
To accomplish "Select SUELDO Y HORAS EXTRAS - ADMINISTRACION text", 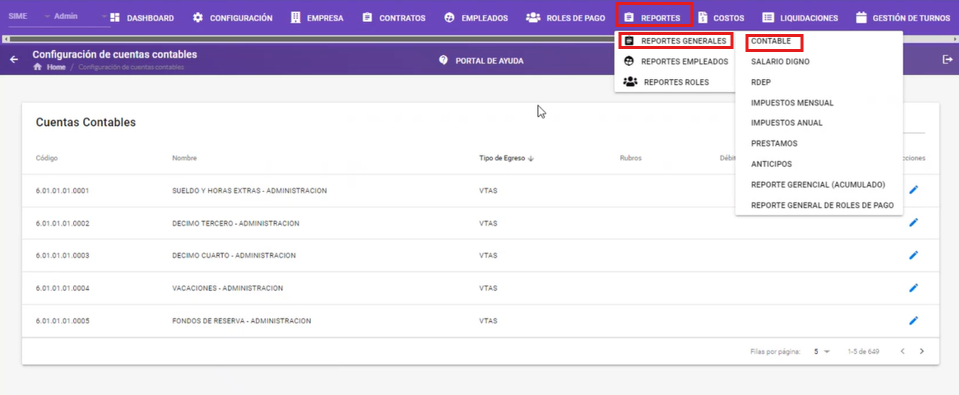I will tap(250, 191).
